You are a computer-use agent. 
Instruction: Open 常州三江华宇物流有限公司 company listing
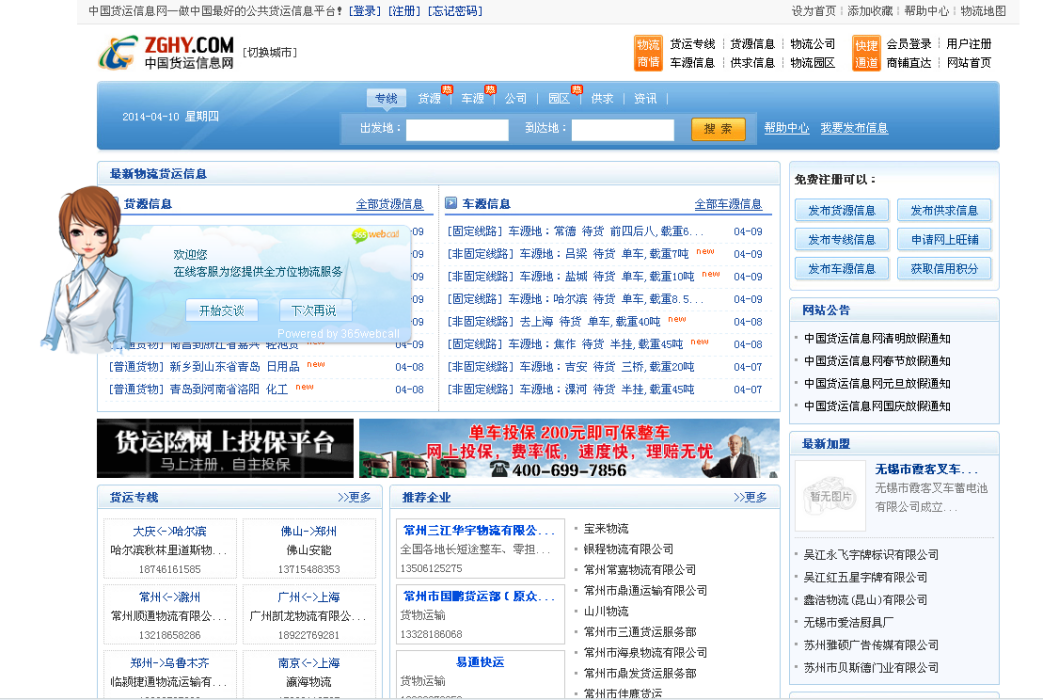click(479, 530)
